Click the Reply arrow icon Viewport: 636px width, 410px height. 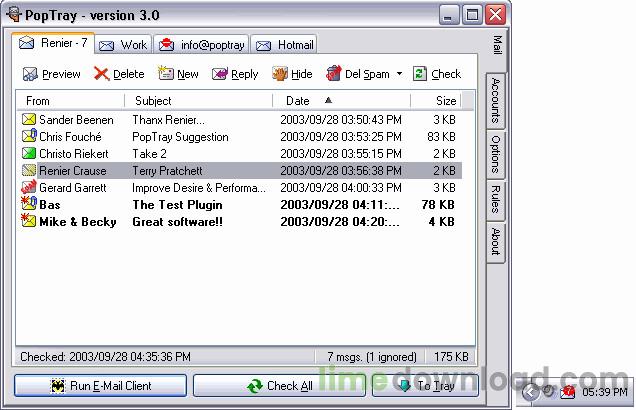point(219,74)
